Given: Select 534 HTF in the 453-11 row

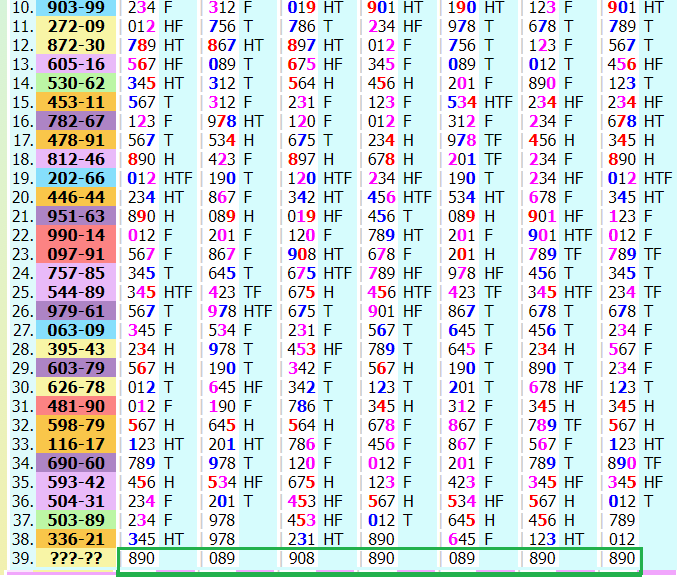Looking at the screenshot, I should coord(480,102).
